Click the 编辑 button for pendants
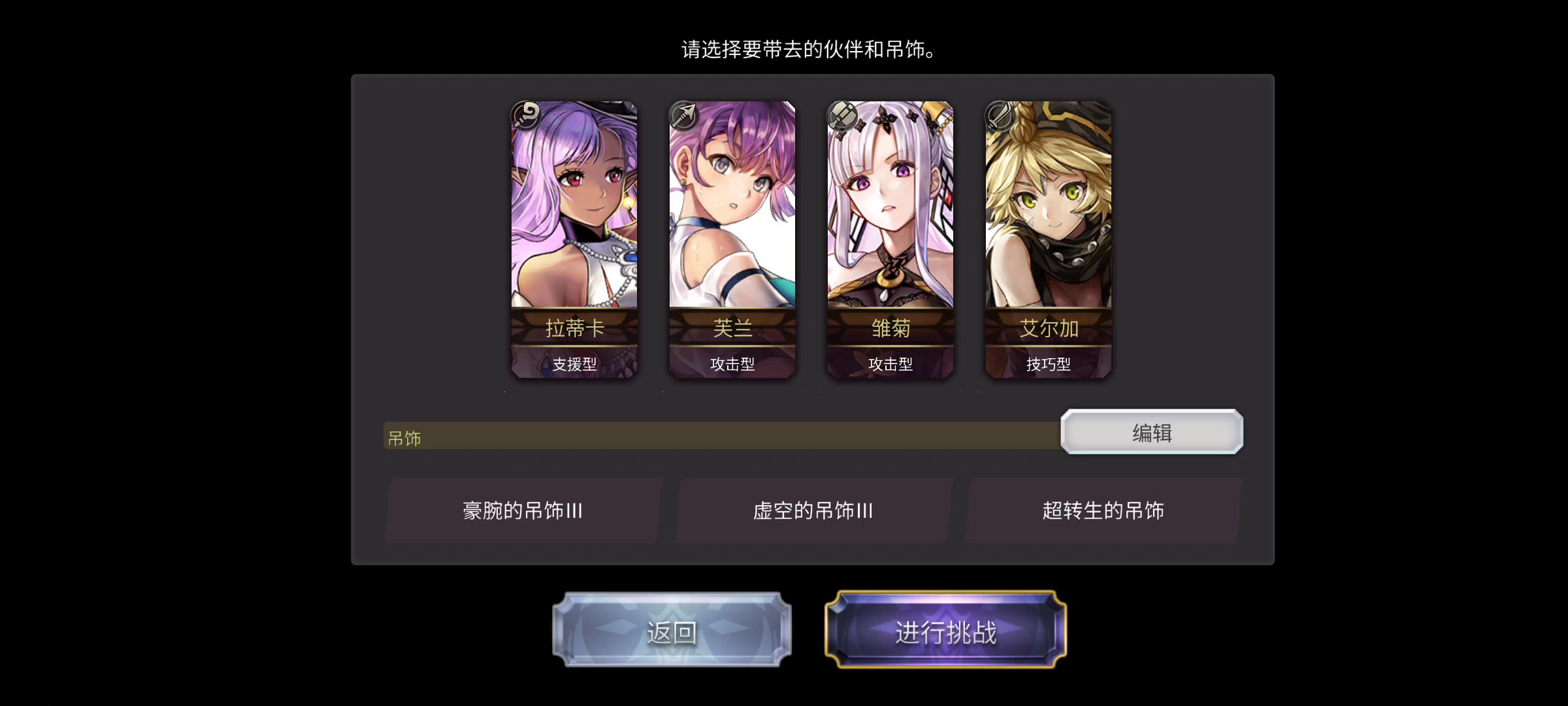 [x=1152, y=432]
